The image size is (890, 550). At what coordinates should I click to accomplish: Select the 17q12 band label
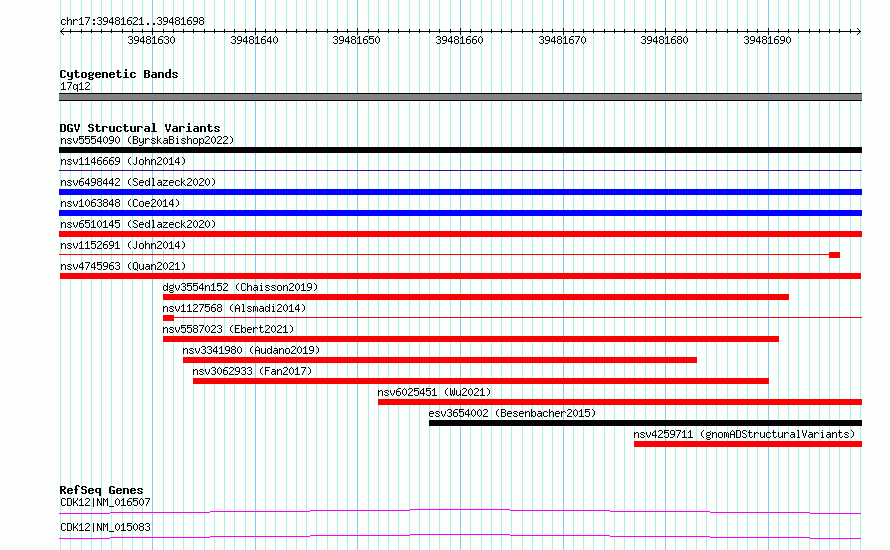75,86
